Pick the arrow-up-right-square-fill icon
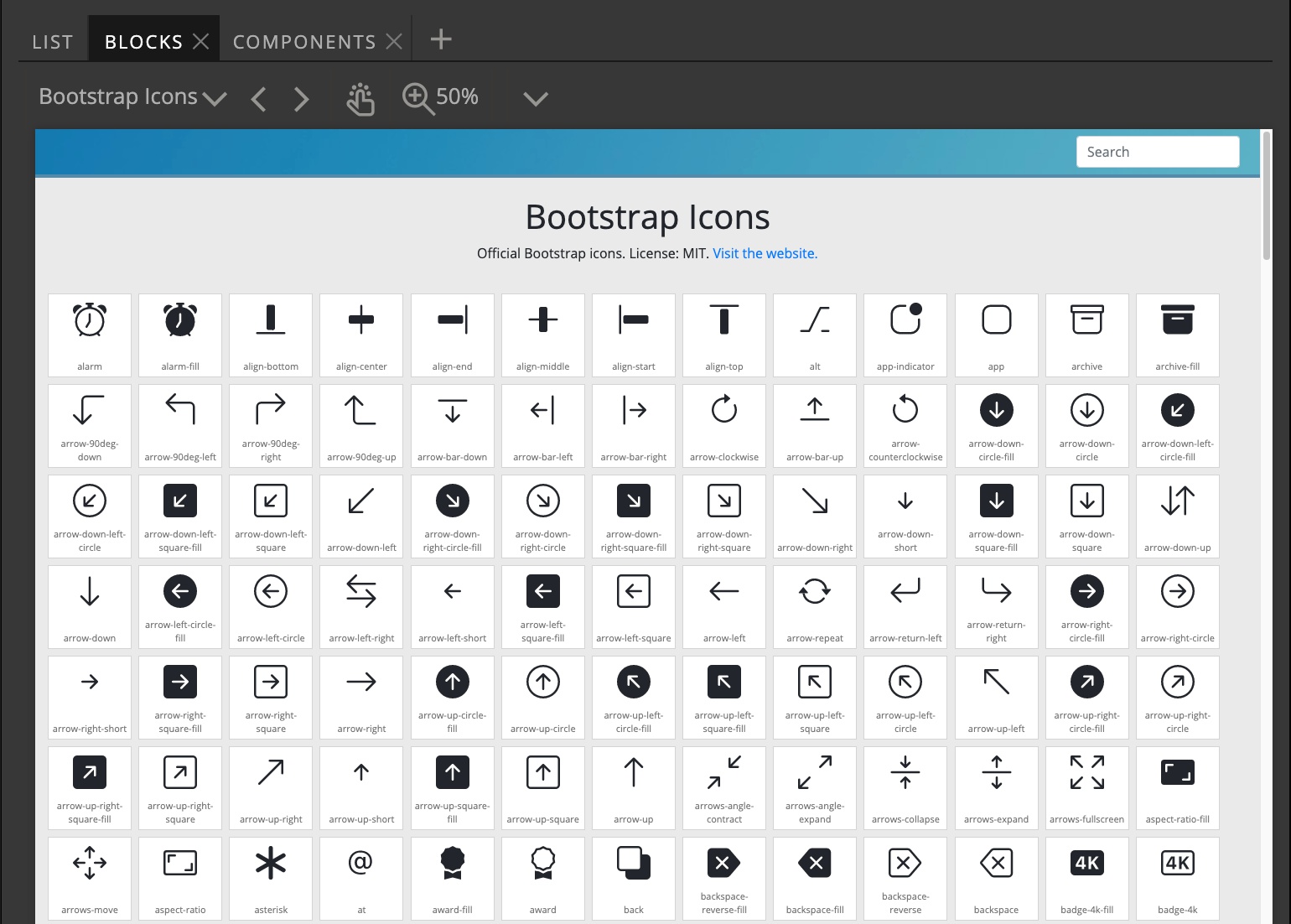Image resolution: width=1291 pixels, height=924 pixels. click(90, 788)
